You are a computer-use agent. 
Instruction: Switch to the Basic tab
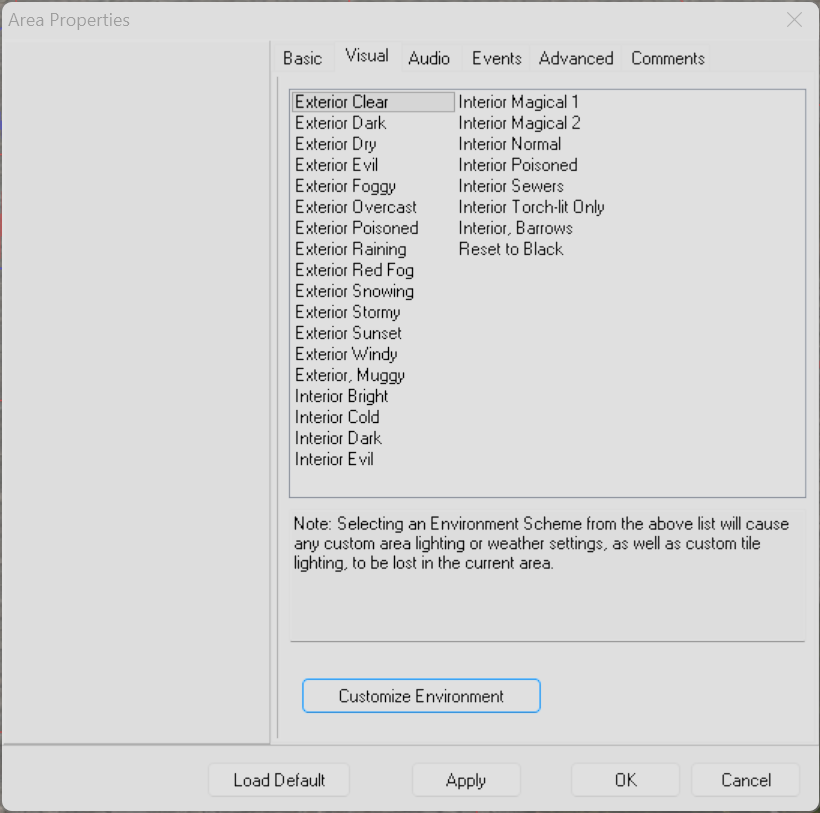(302, 58)
